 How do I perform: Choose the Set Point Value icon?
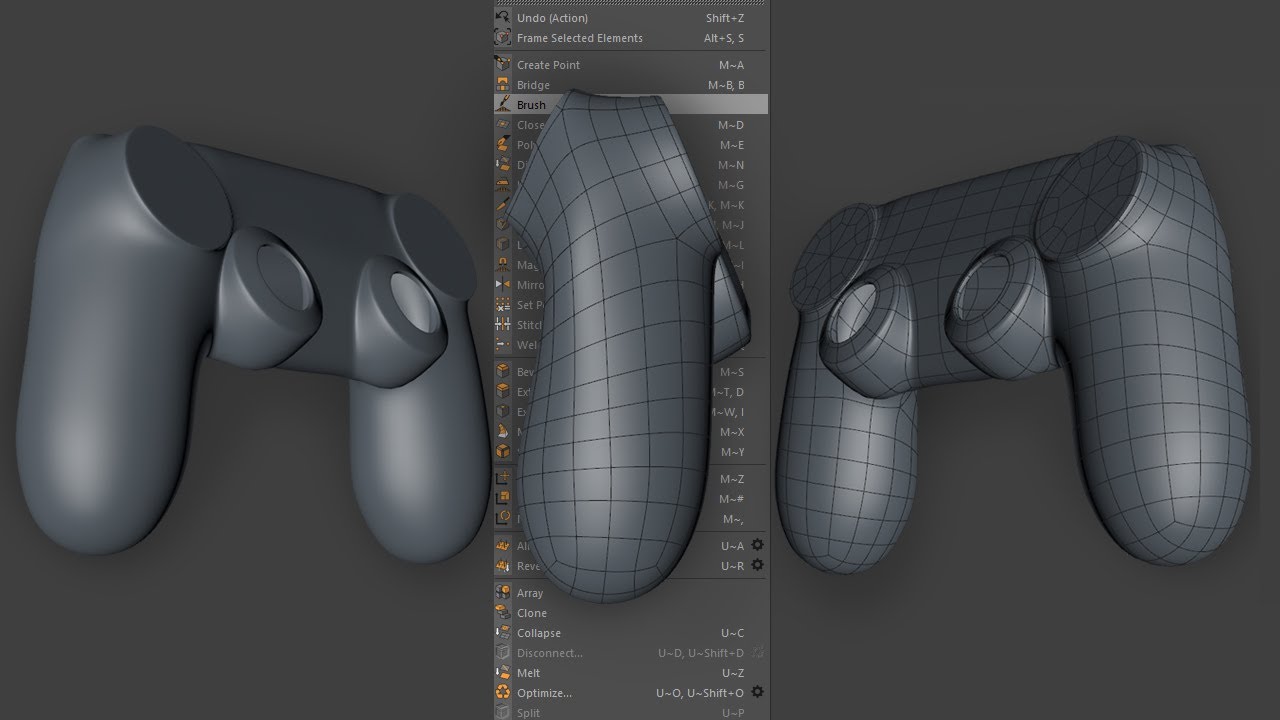click(x=503, y=305)
